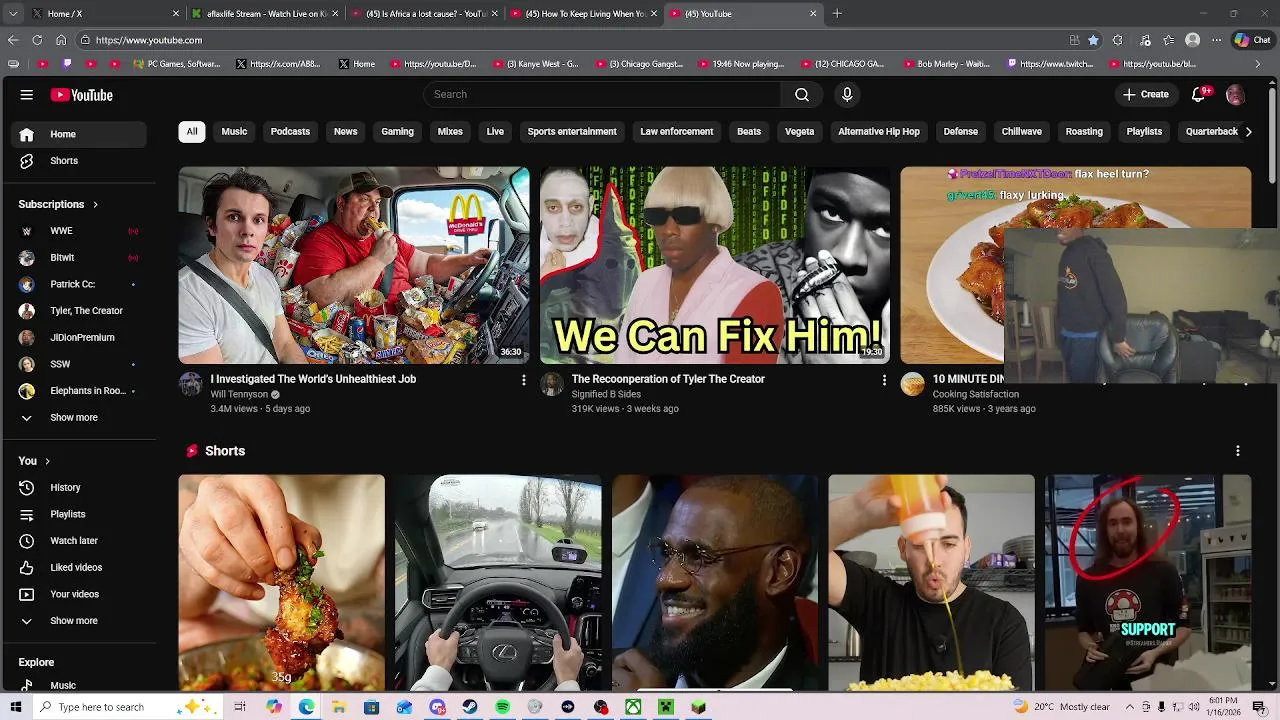This screenshot has width=1280, height=720.
Task: Open the Lexus driving Shorts thumbnail
Action: click(x=498, y=583)
